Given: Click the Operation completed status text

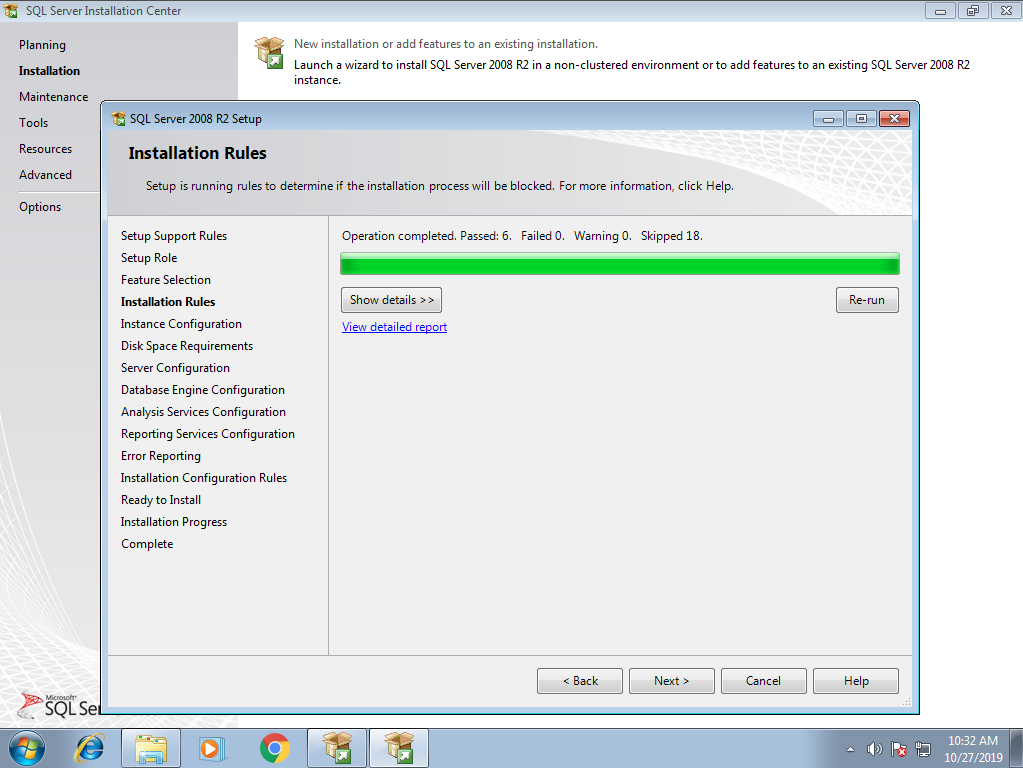Looking at the screenshot, I should [522, 236].
